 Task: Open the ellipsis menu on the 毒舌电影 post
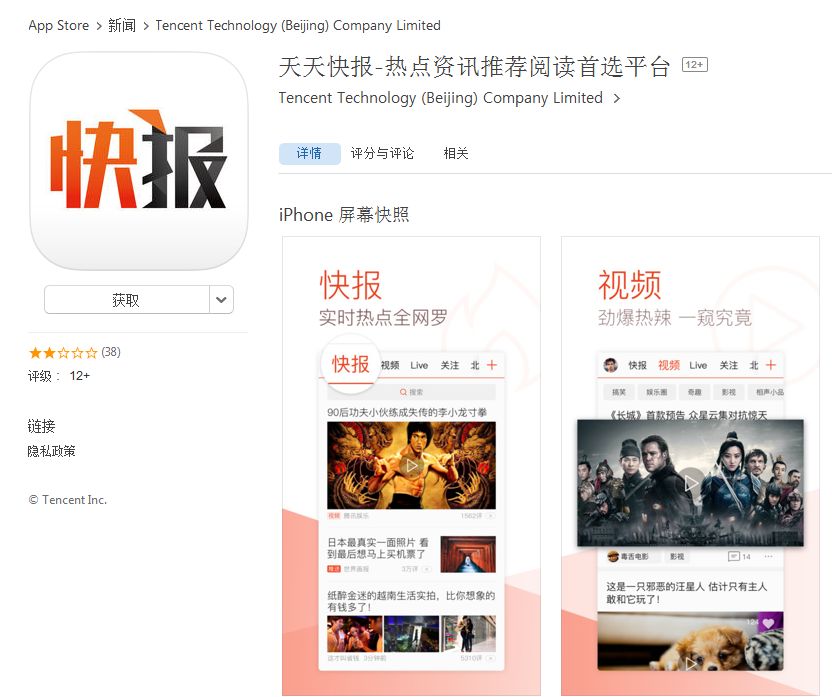(767, 556)
